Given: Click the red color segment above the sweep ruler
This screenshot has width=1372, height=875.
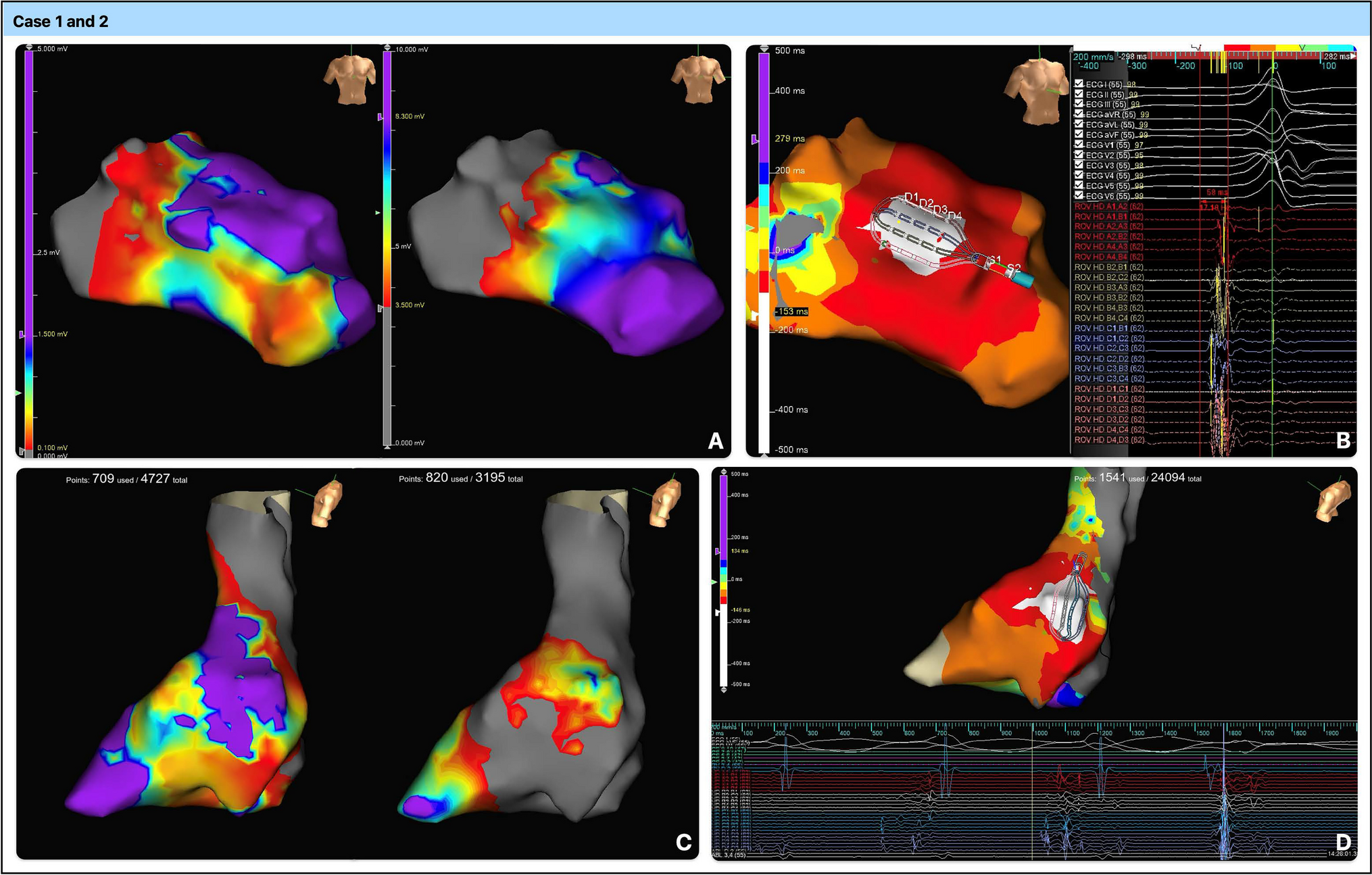Looking at the screenshot, I should tap(1237, 47).
